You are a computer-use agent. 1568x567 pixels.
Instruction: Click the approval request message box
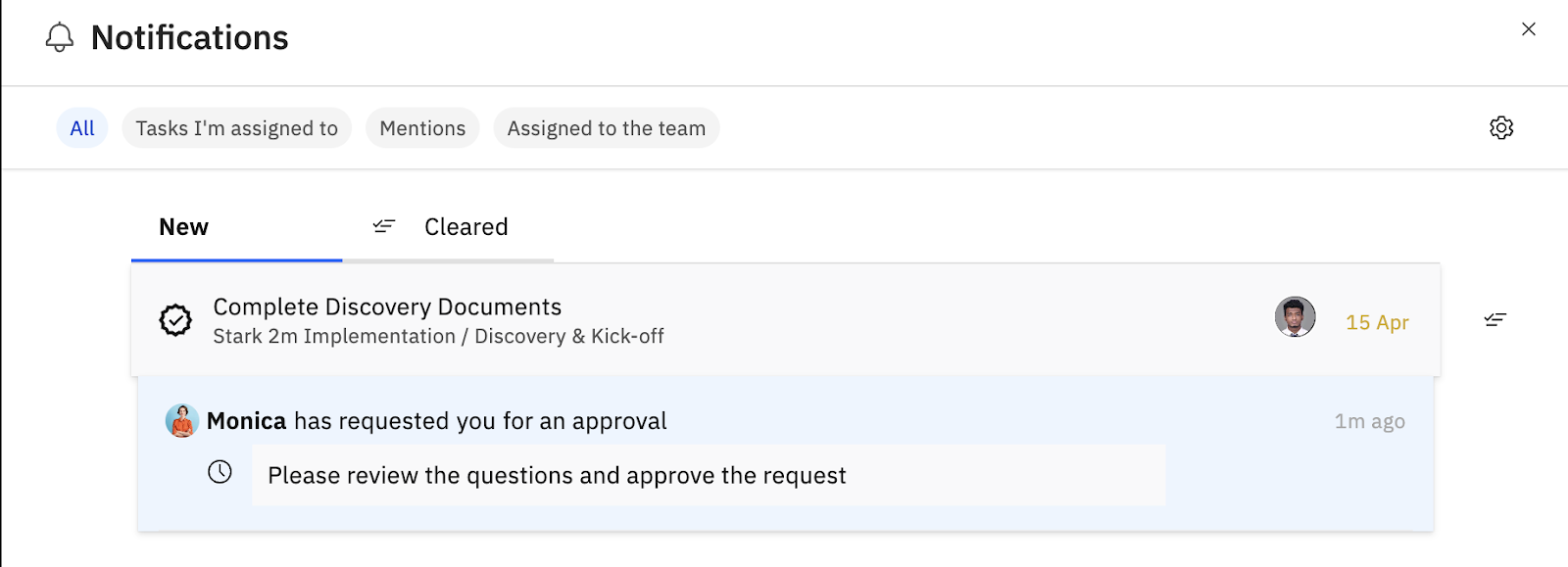click(x=708, y=475)
